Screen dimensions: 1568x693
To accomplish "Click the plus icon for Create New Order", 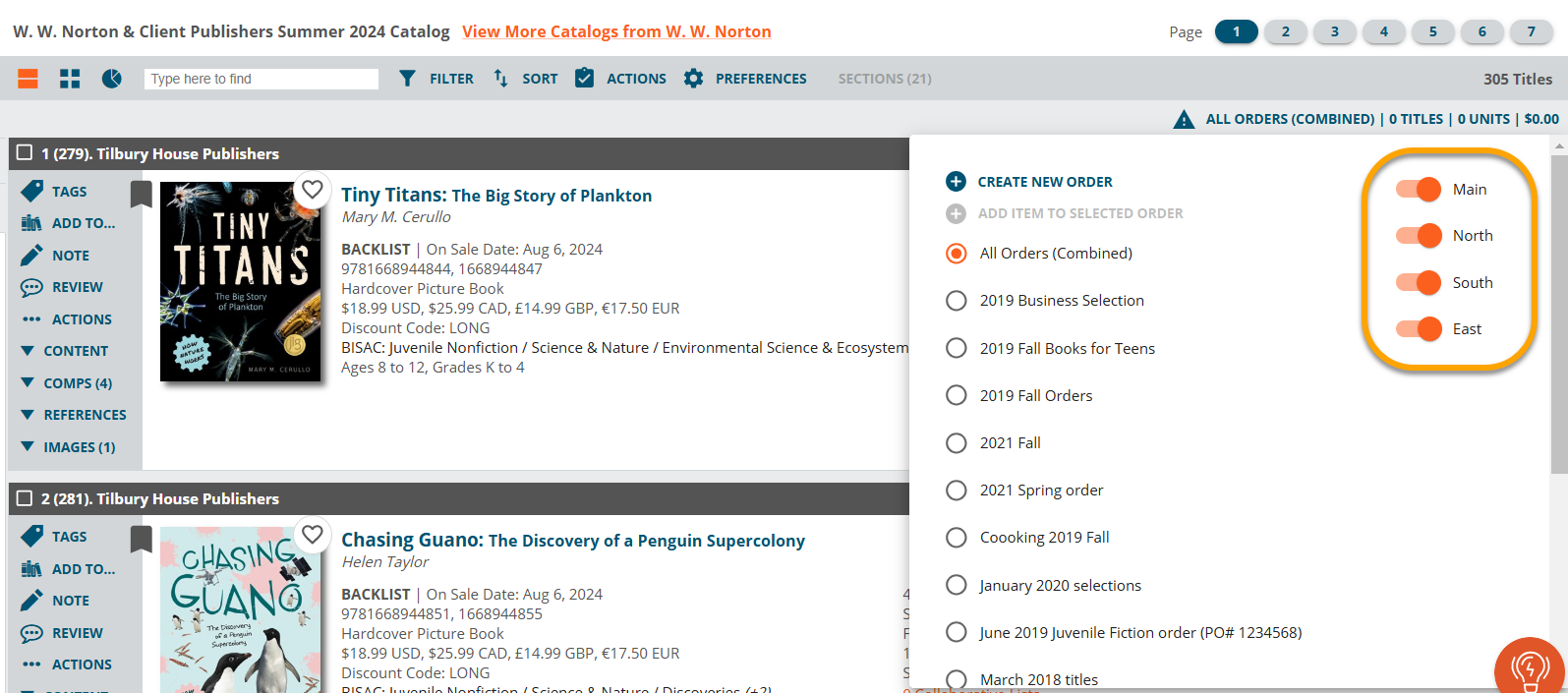I will coord(956,182).
